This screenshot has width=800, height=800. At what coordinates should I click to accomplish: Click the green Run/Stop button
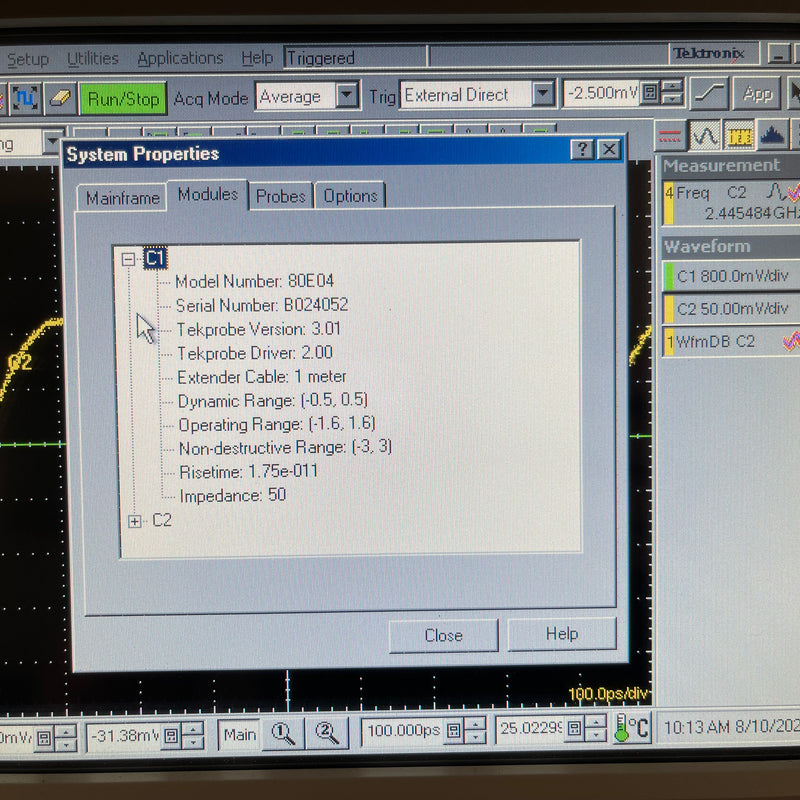[x=123, y=98]
